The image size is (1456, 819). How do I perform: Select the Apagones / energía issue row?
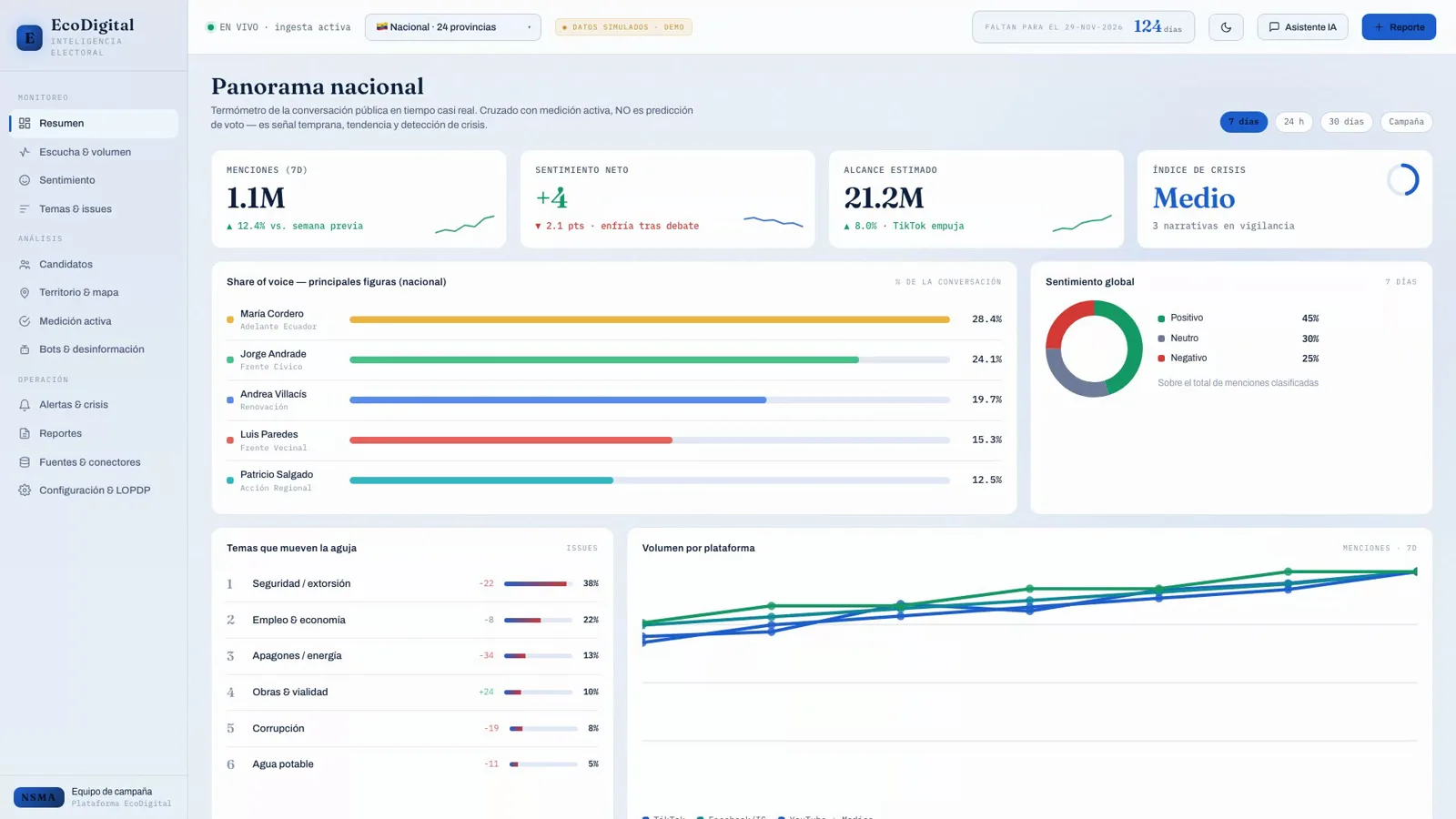point(412,656)
